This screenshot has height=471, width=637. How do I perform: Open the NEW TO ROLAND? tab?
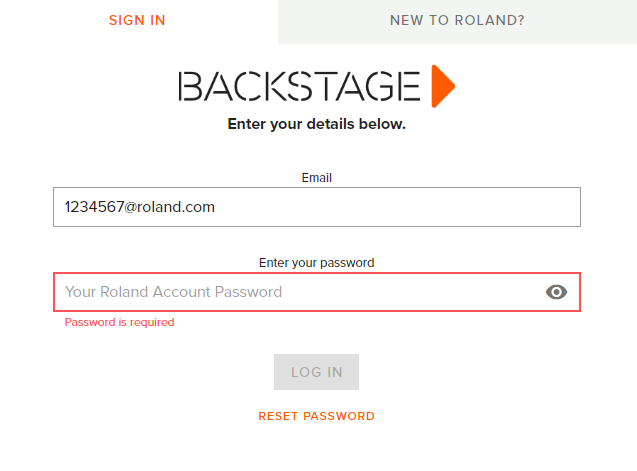point(457,20)
